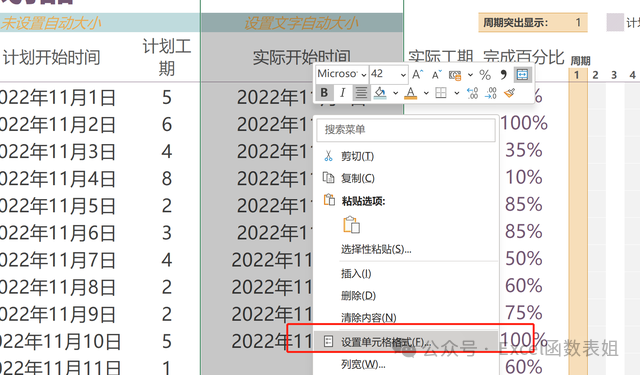Open 选择性粘贴(S)... dialog
The image size is (640, 375).
(406, 249)
